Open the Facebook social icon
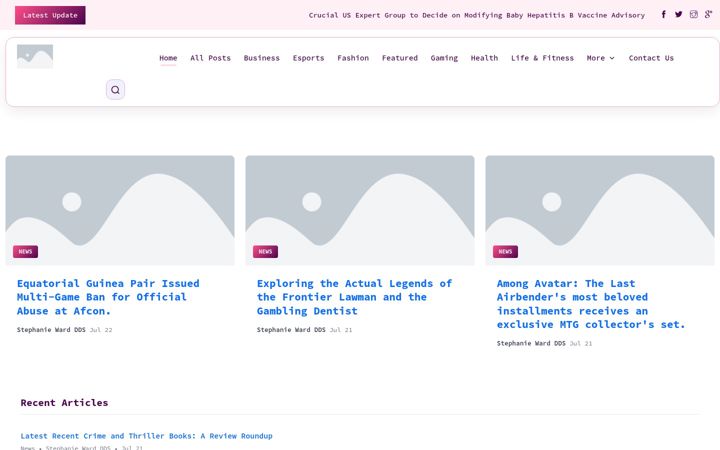720x450 pixels. coord(664,14)
